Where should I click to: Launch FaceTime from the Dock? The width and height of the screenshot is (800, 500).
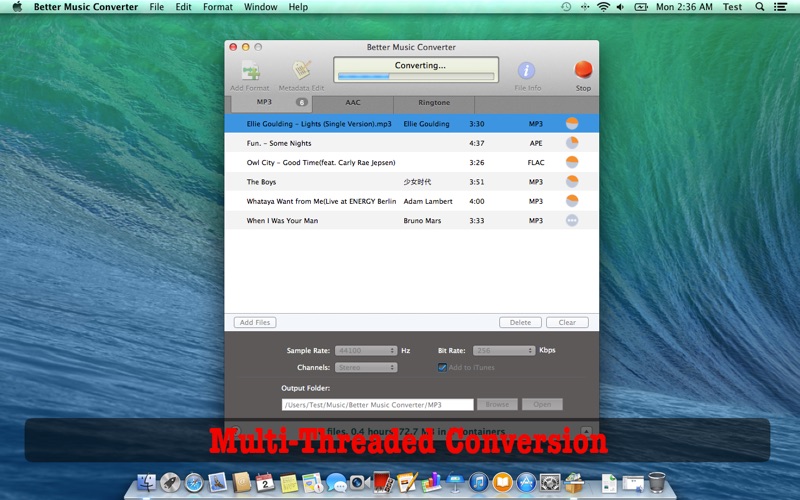point(360,482)
